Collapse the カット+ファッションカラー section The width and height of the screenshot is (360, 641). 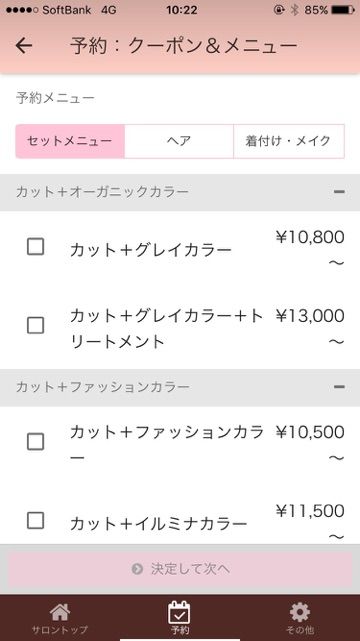click(339, 387)
